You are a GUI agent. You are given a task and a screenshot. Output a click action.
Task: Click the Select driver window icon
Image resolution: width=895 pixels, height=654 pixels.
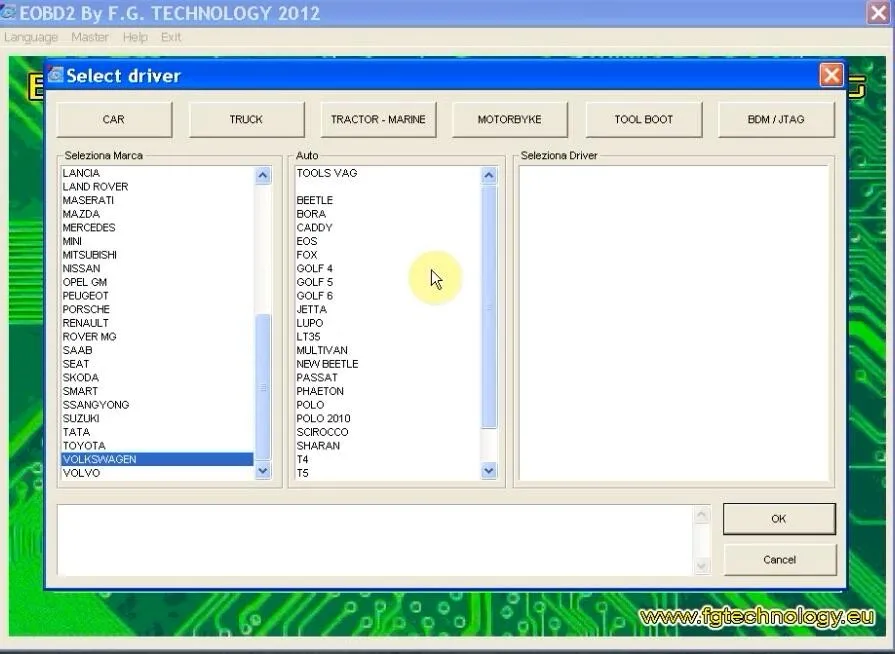pyautogui.click(x=55, y=75)
